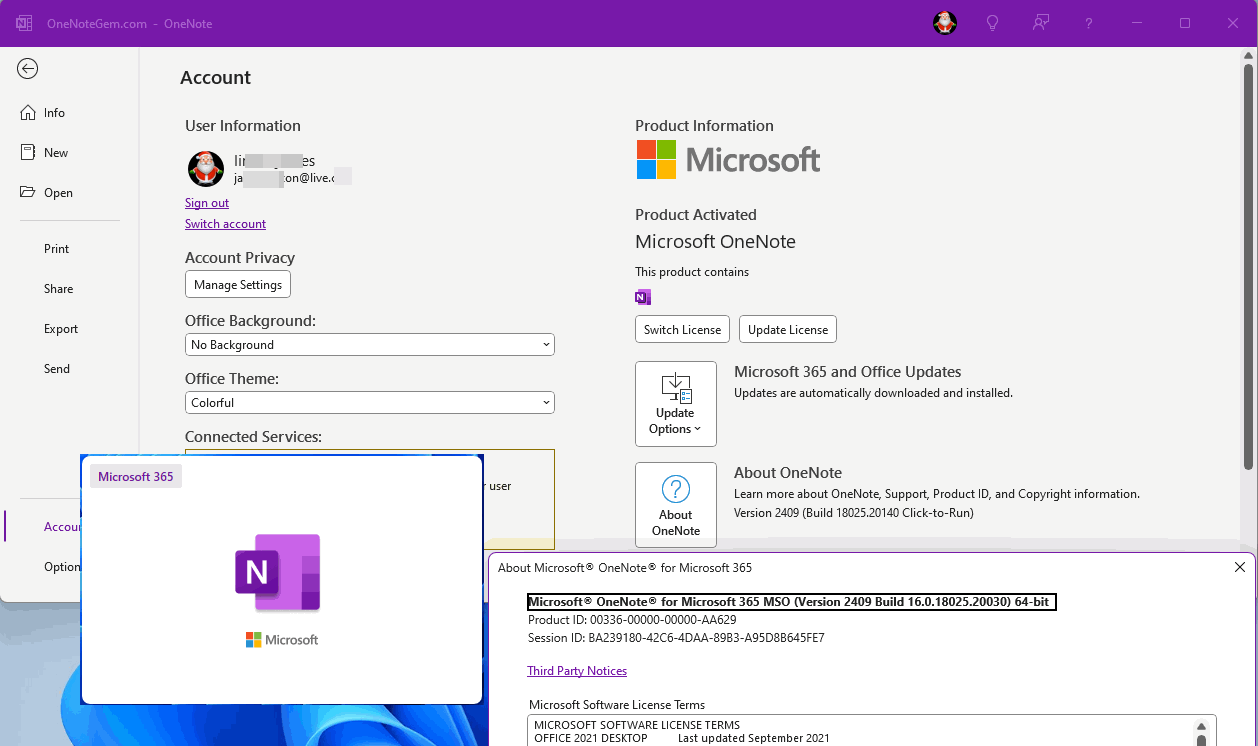This screenshot has height=746, width=1258.
Task: Open the Office Theme dropdown
Action: pos(370,403)
